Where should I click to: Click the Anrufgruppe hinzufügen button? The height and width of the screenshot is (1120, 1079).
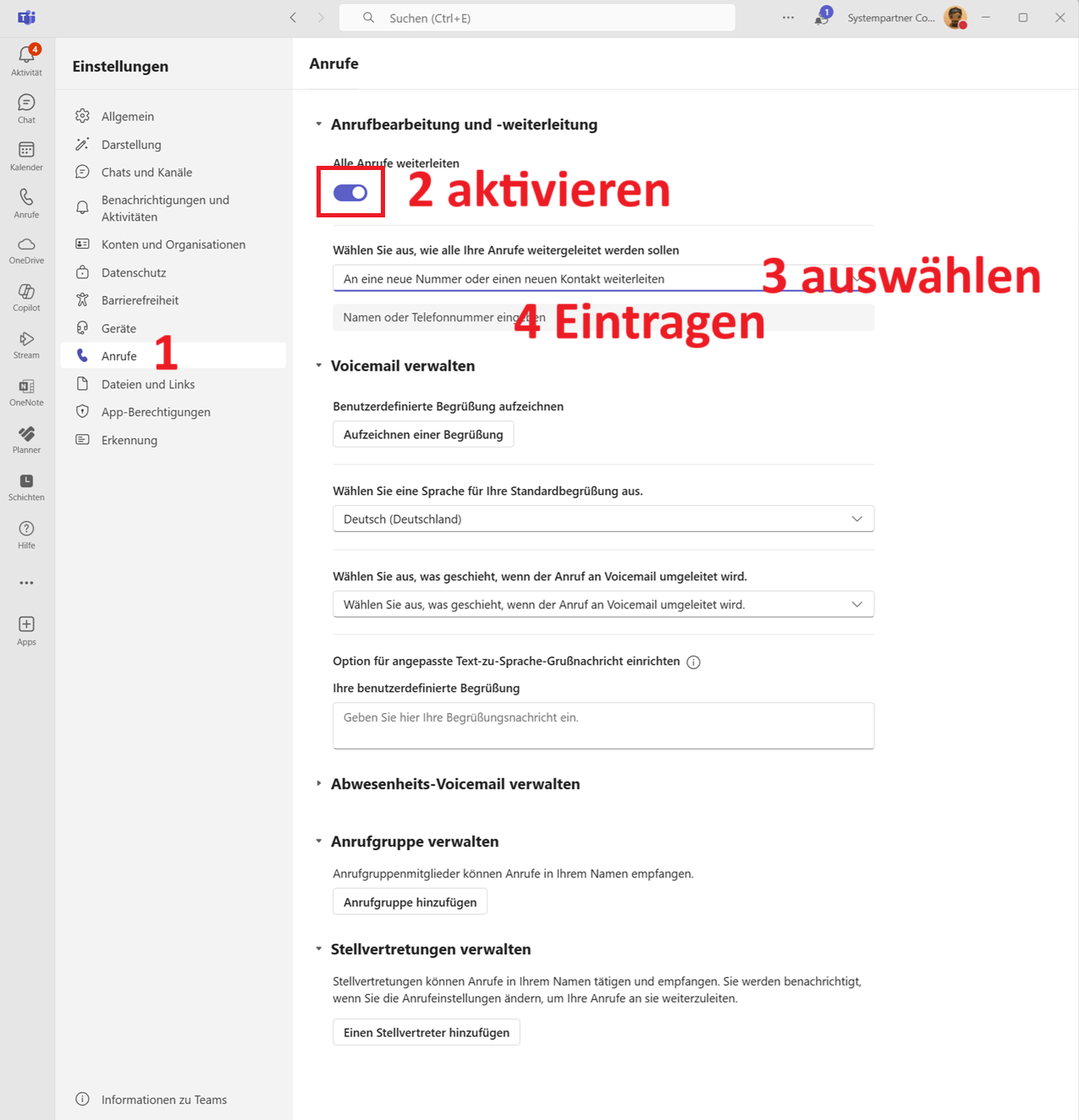pyautogui.click(x=410, y=903)
